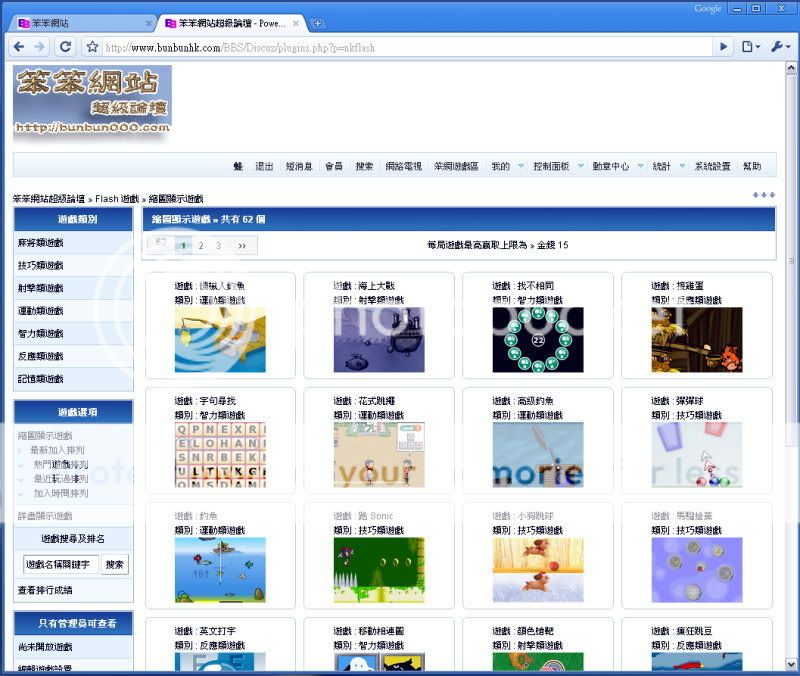800x676 pixels.
Task: Click the scrollbar down arrow
Action: point(791,664)
